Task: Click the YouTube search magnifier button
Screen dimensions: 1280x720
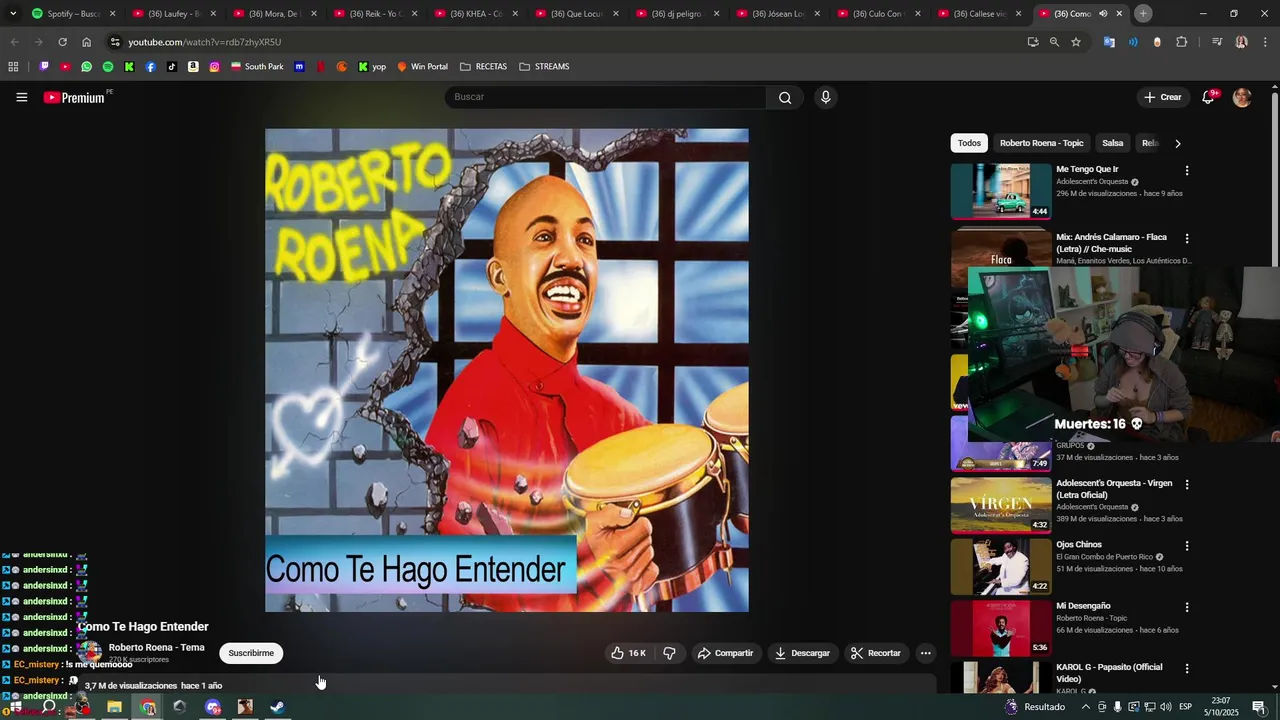Action: [x=785, y=97]
